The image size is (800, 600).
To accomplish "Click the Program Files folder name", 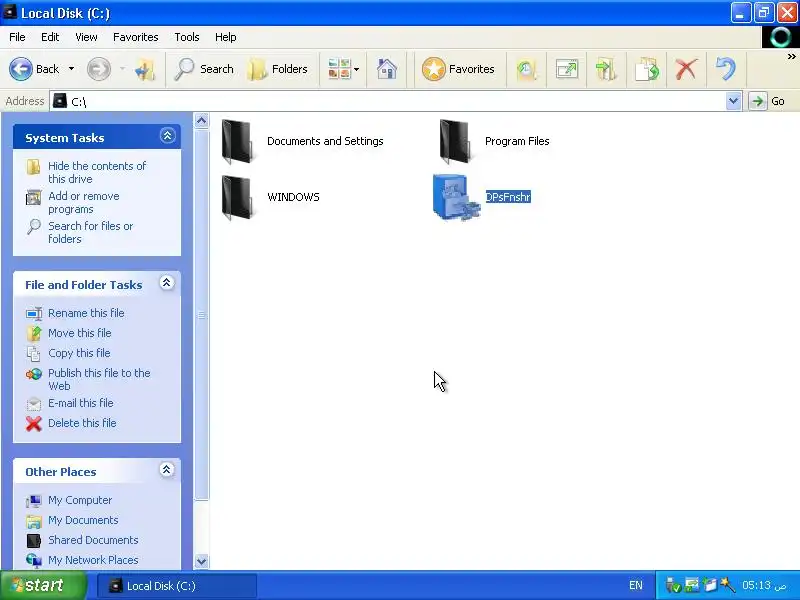I will click(x=517, y=141).
